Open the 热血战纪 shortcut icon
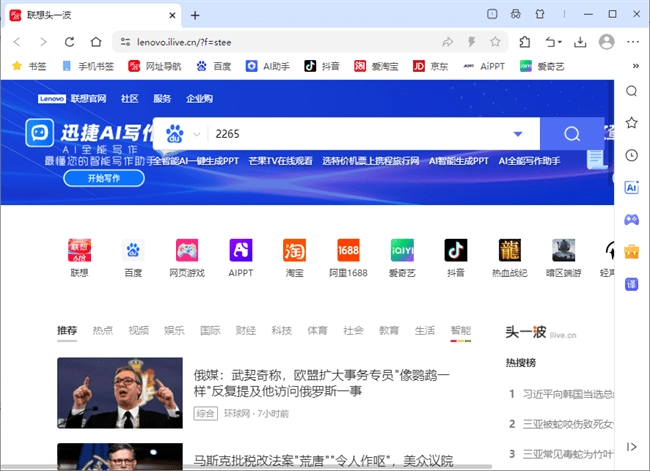The height and width of the screenshot is (471, 650). (509, 250)
